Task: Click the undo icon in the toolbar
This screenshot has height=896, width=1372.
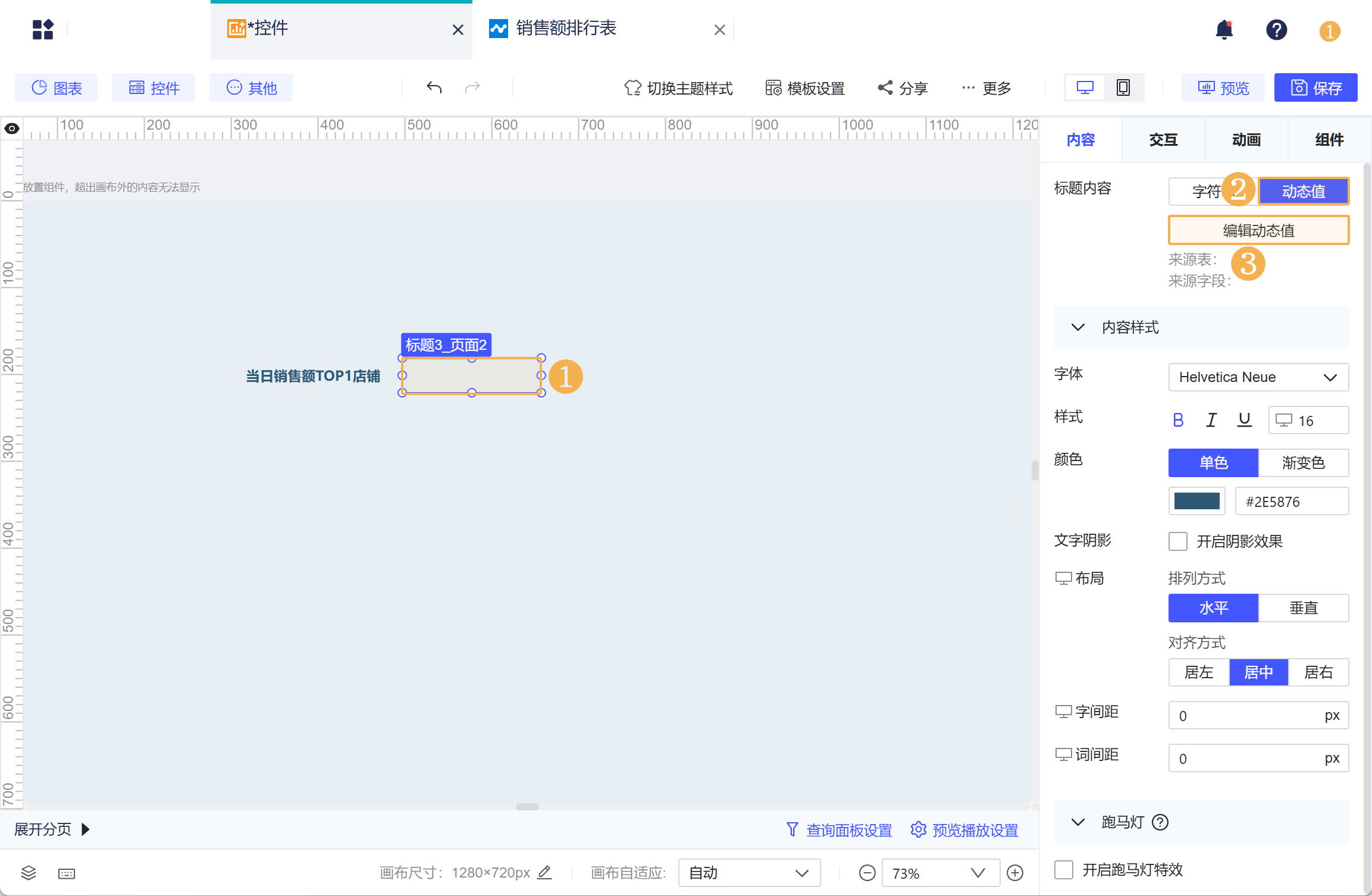Action: tap(434, 87)
